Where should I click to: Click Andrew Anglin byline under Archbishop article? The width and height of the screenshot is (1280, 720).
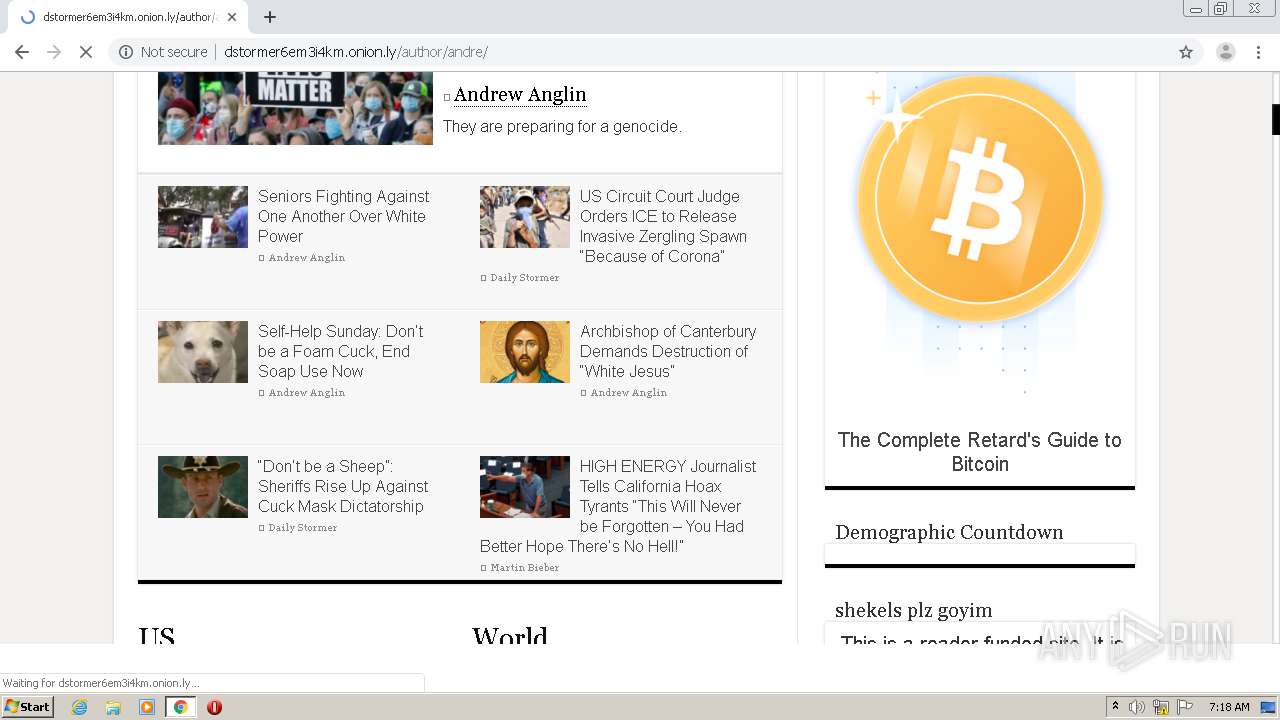pos(628,393)
